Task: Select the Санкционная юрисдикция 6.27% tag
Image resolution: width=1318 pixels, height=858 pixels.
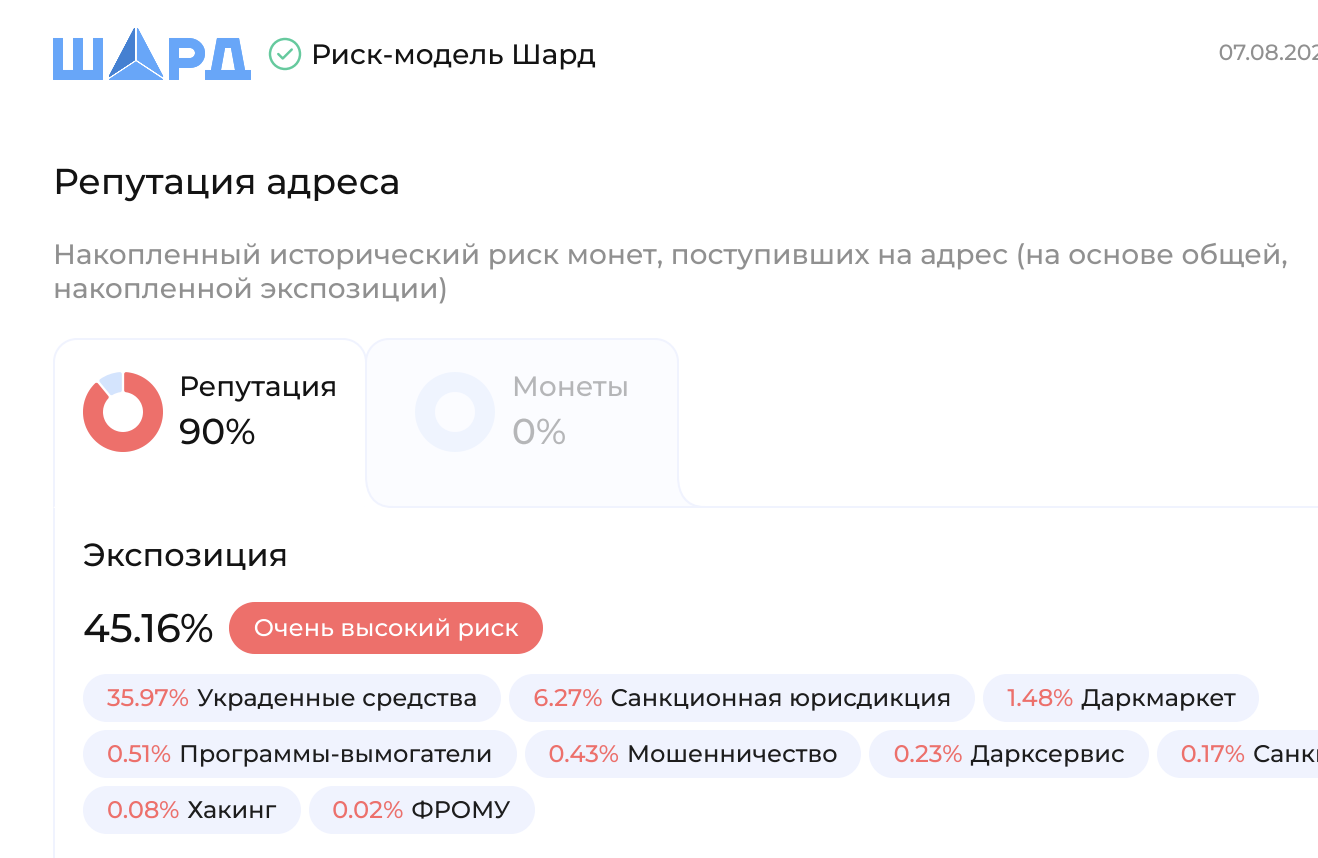Action: point(742,698)
